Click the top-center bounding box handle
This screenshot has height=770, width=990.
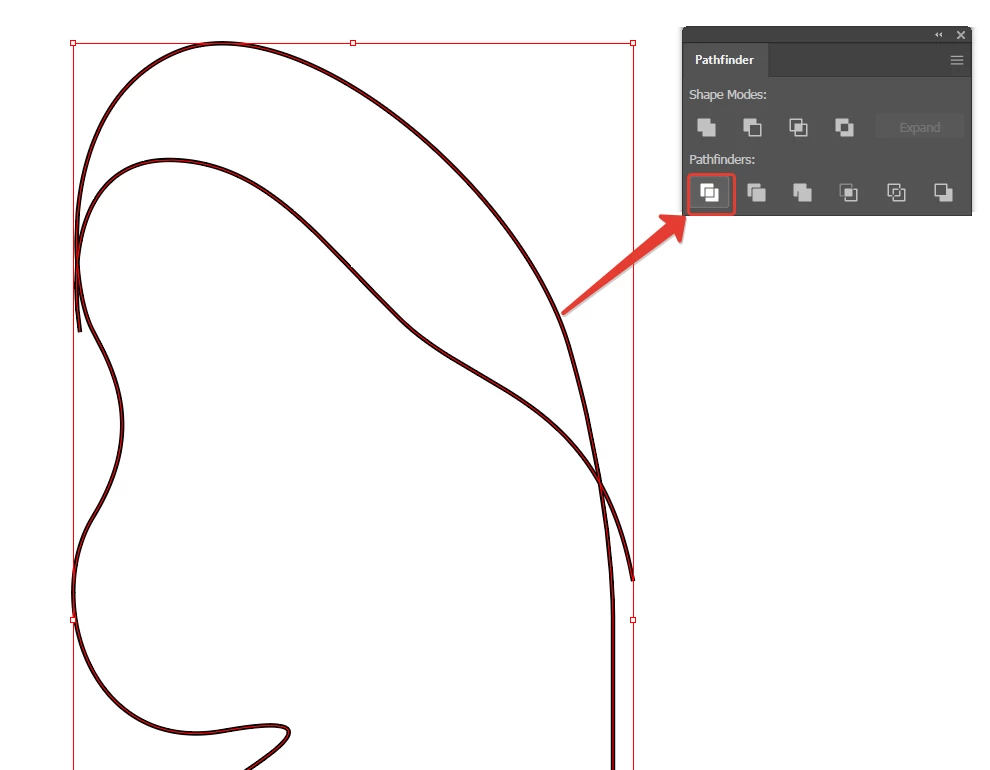pyautogui.click(x=353, y=43)
